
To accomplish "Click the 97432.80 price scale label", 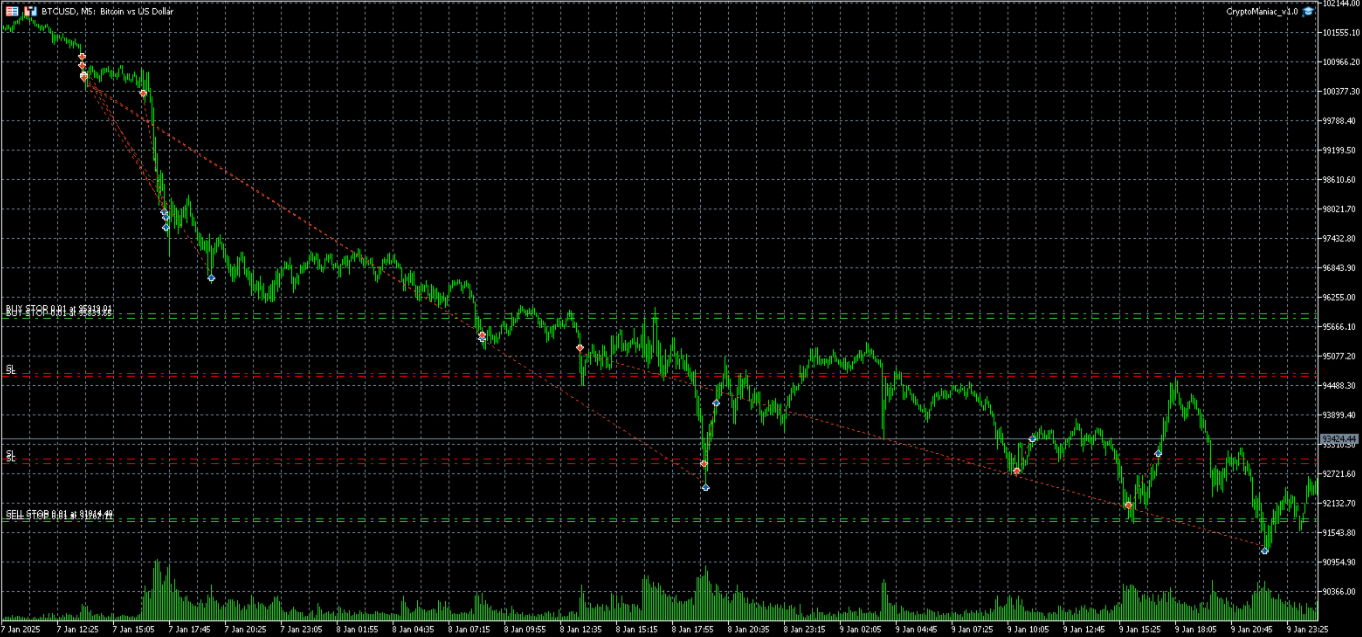I will tap(1339, 238).
